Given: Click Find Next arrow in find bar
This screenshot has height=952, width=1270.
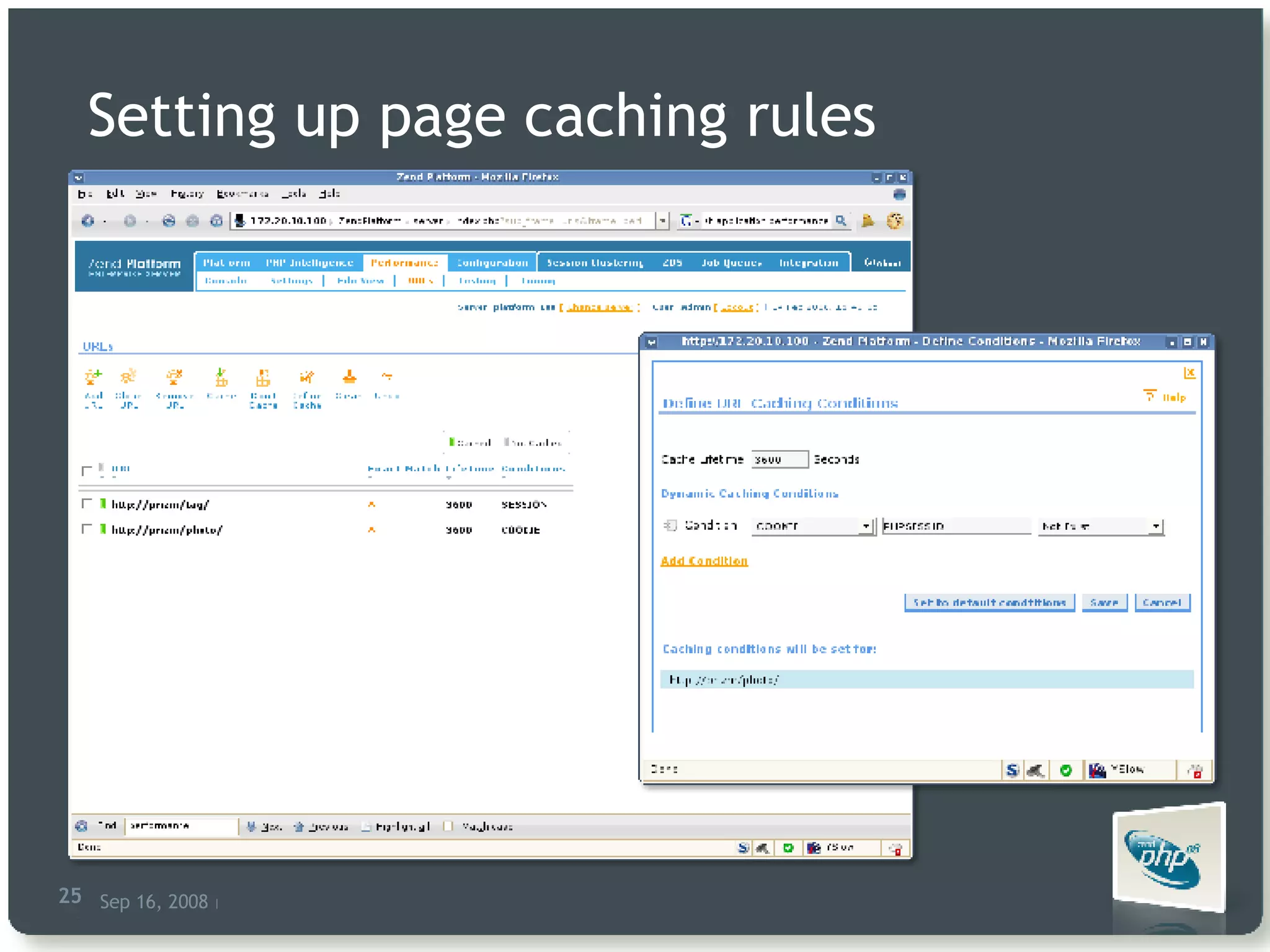Looking at the screenshot, I should pos(251,826).
